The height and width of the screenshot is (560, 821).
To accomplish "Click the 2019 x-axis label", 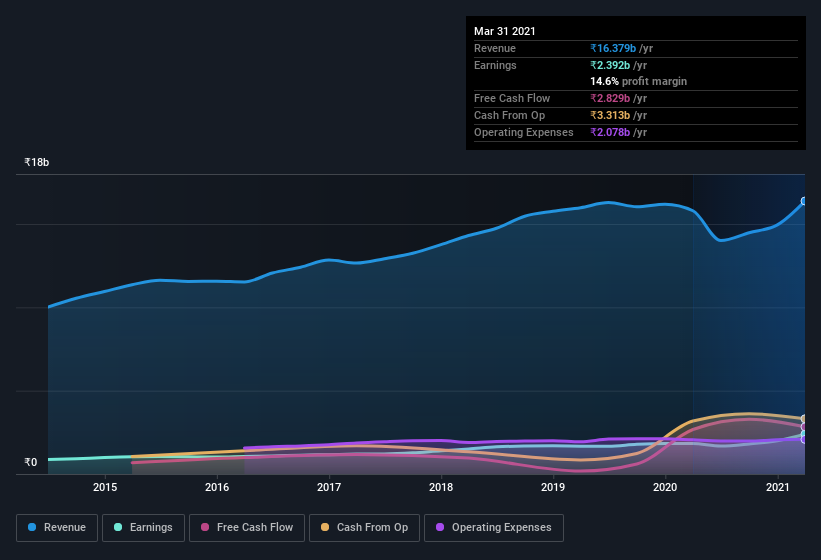I will pyautogui.click(x=553, y=487).
